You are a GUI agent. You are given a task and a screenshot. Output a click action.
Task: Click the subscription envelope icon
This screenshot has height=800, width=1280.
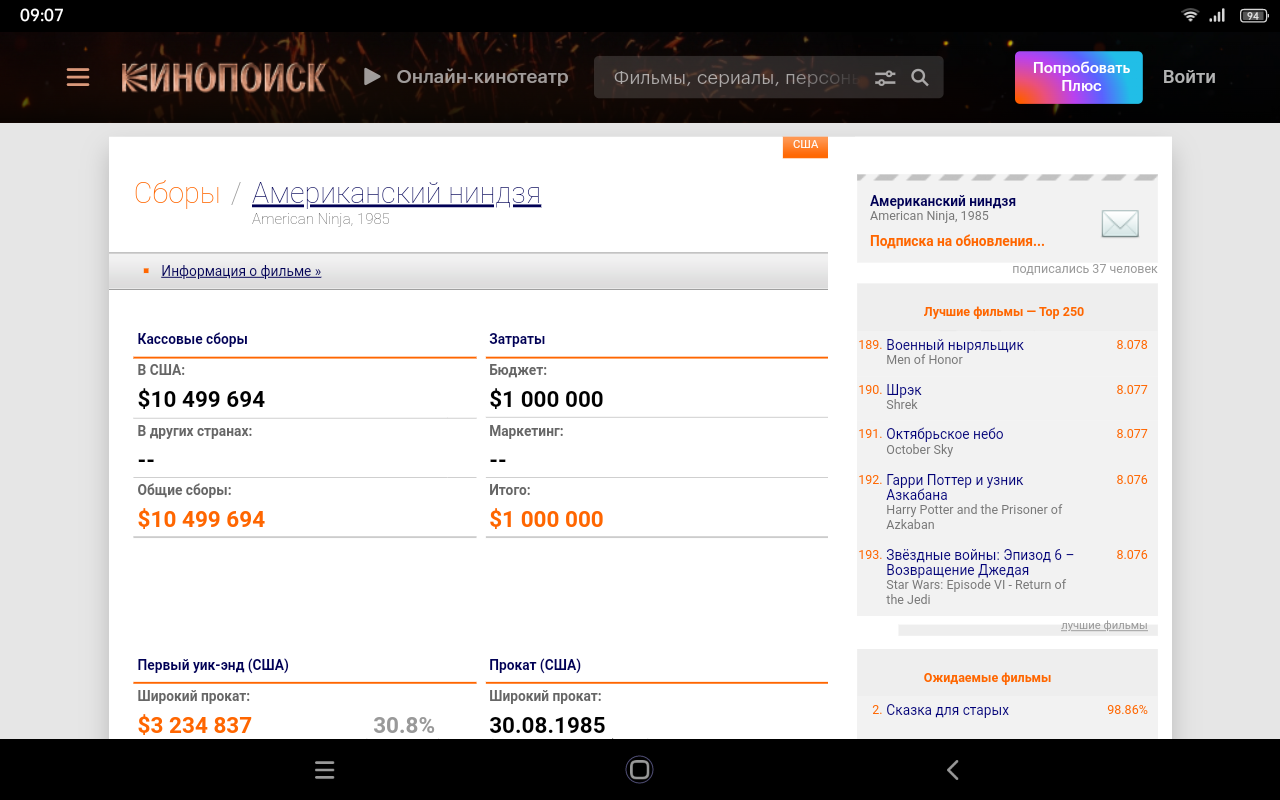point(1120,224)
